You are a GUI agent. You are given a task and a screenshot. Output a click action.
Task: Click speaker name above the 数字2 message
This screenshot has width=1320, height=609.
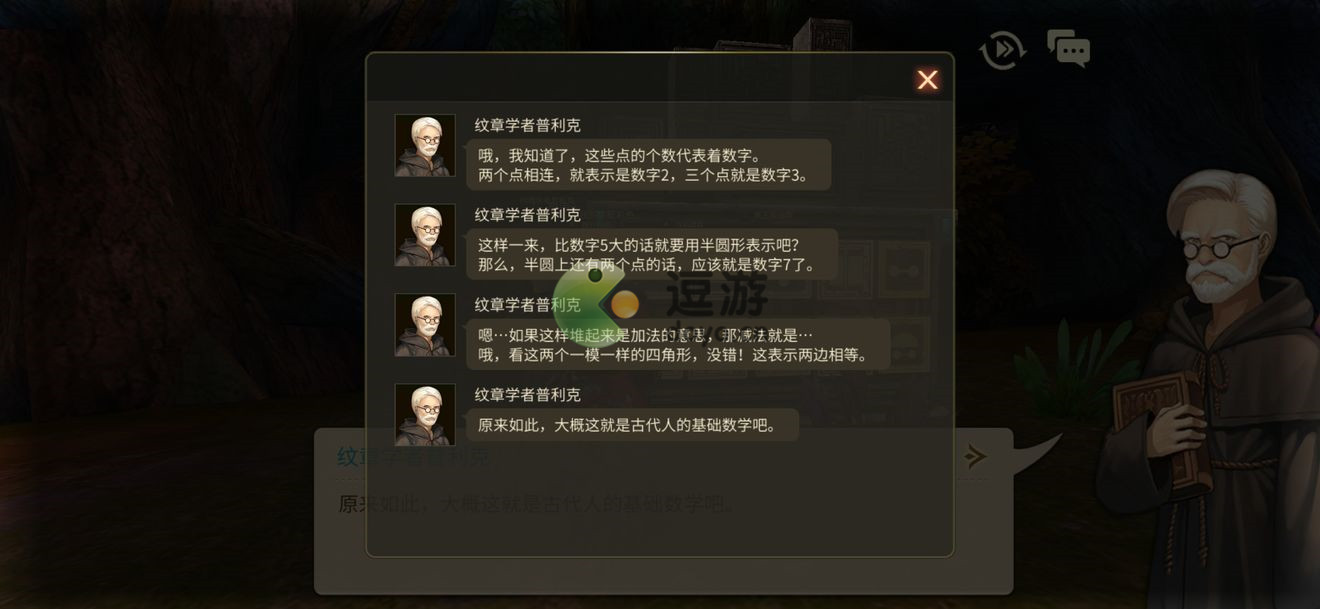pyautogui.click(x=527, y=125)
